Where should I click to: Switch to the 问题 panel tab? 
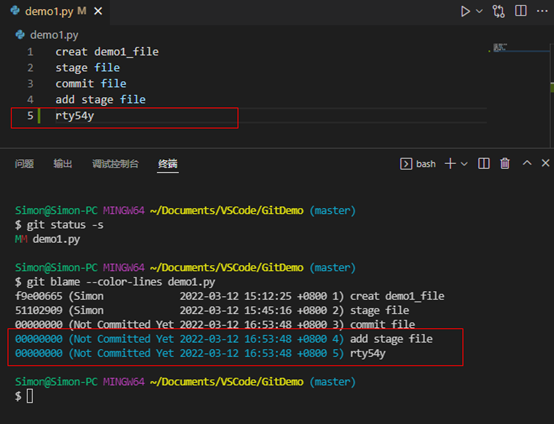(24, 164)
